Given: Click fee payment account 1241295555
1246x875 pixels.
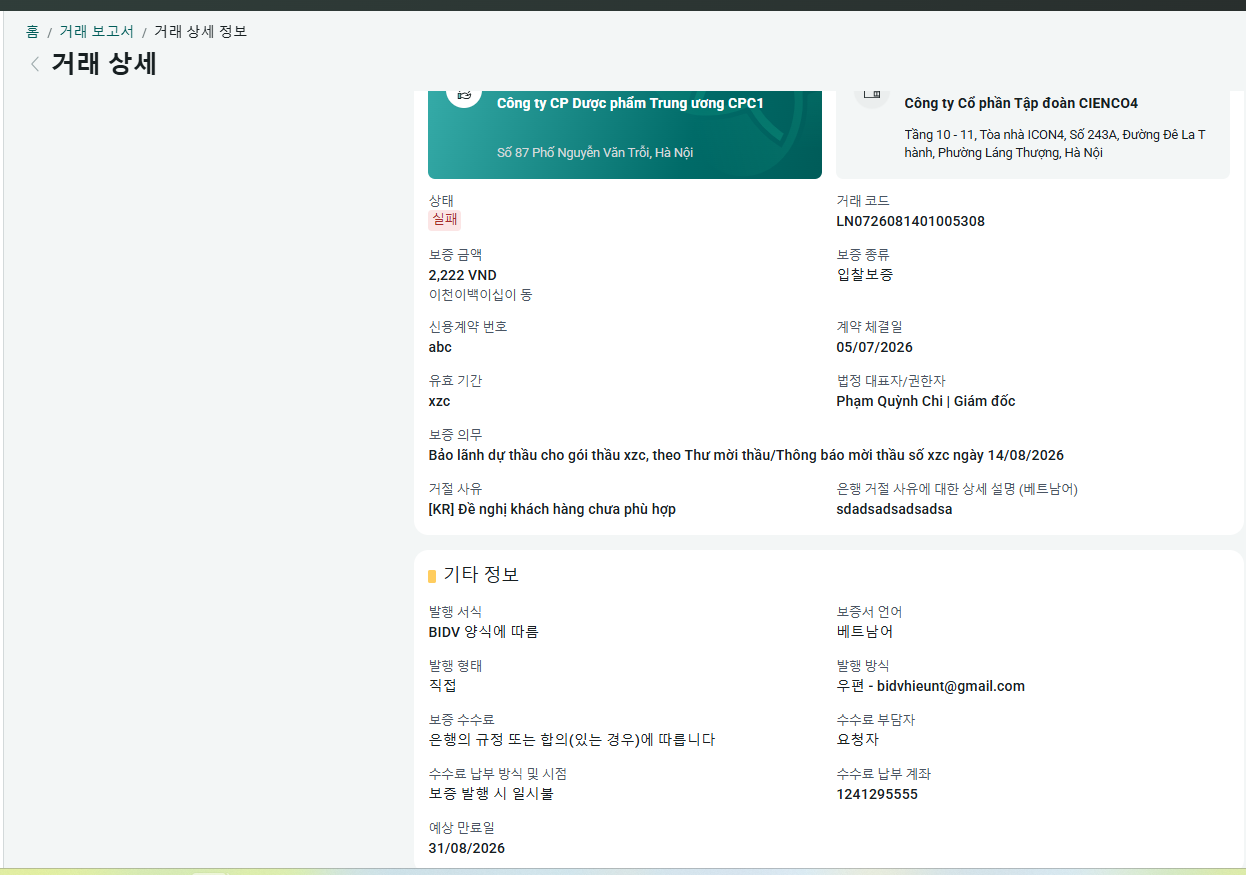Looking at the screenshot, I should 877,794.
